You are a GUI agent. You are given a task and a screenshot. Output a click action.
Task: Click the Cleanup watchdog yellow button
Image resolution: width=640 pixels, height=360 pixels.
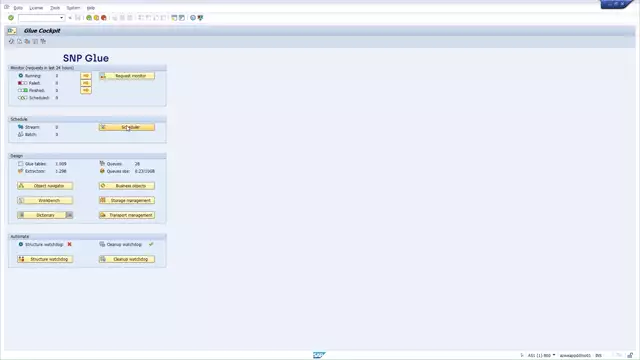[x=127, y=259]
